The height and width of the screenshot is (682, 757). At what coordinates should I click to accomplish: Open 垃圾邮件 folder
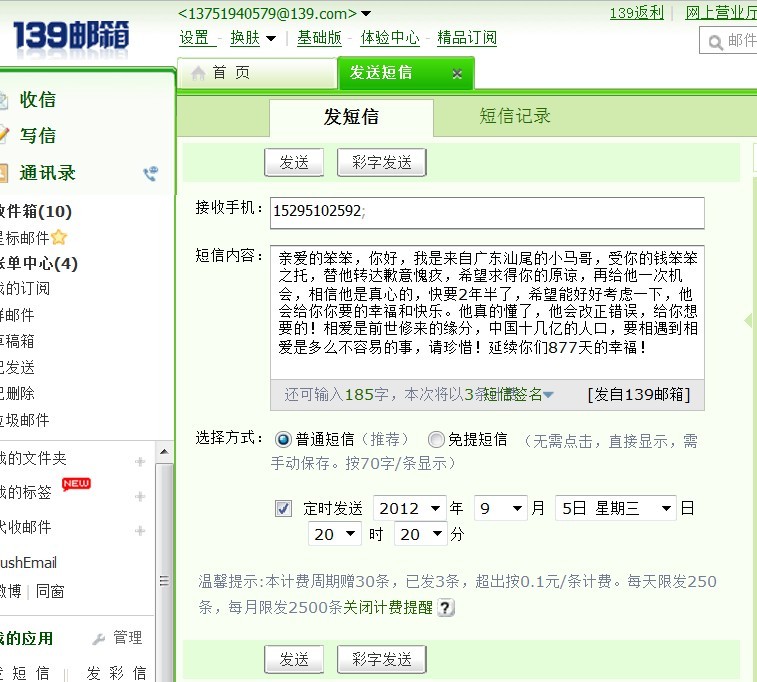(24, 420)
